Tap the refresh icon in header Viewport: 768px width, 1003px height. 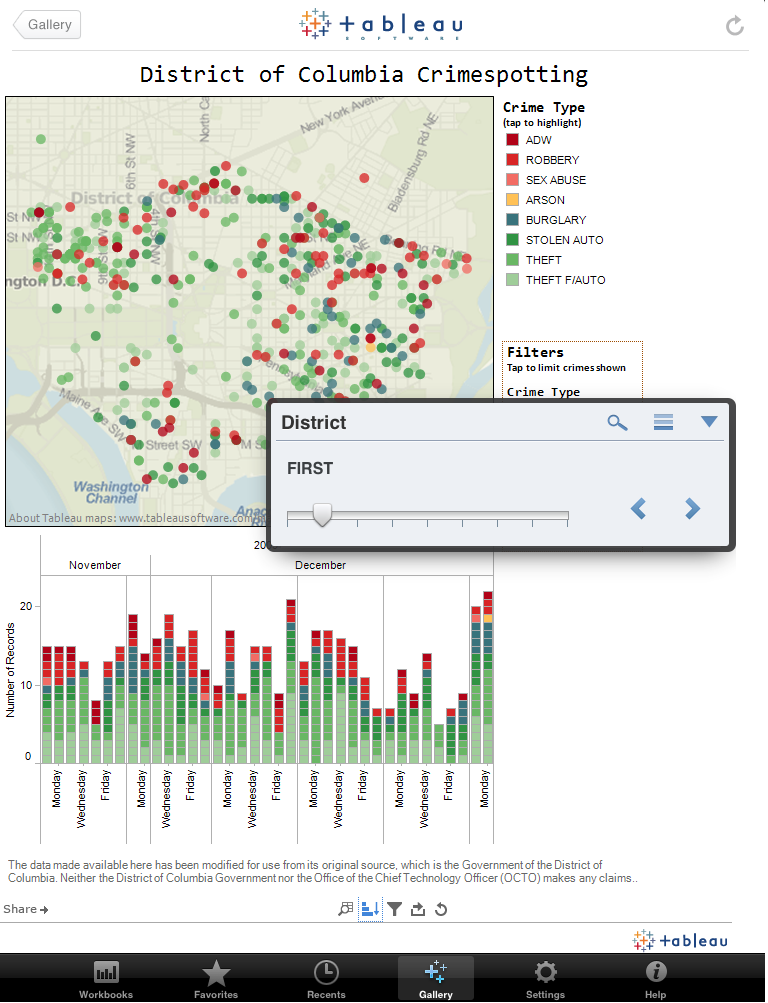point(735,26)
